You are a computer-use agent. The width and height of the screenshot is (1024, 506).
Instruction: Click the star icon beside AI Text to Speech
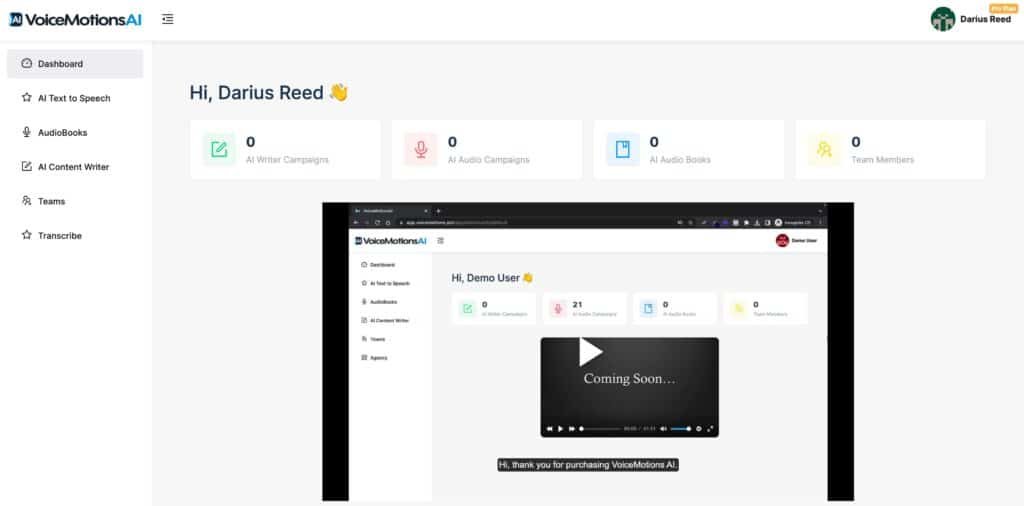26,97
